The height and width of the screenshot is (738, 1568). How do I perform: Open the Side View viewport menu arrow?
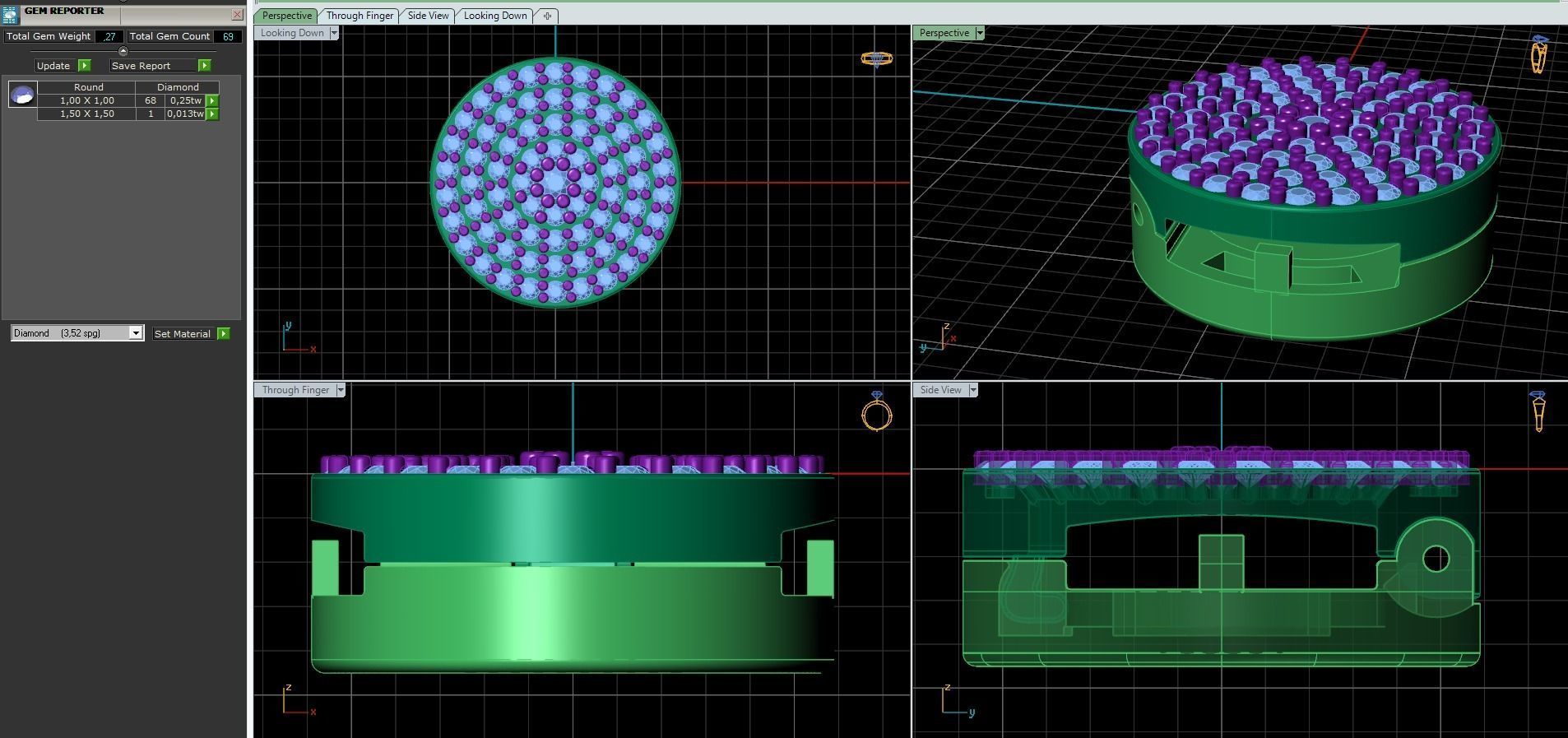(x=973, y=390)
